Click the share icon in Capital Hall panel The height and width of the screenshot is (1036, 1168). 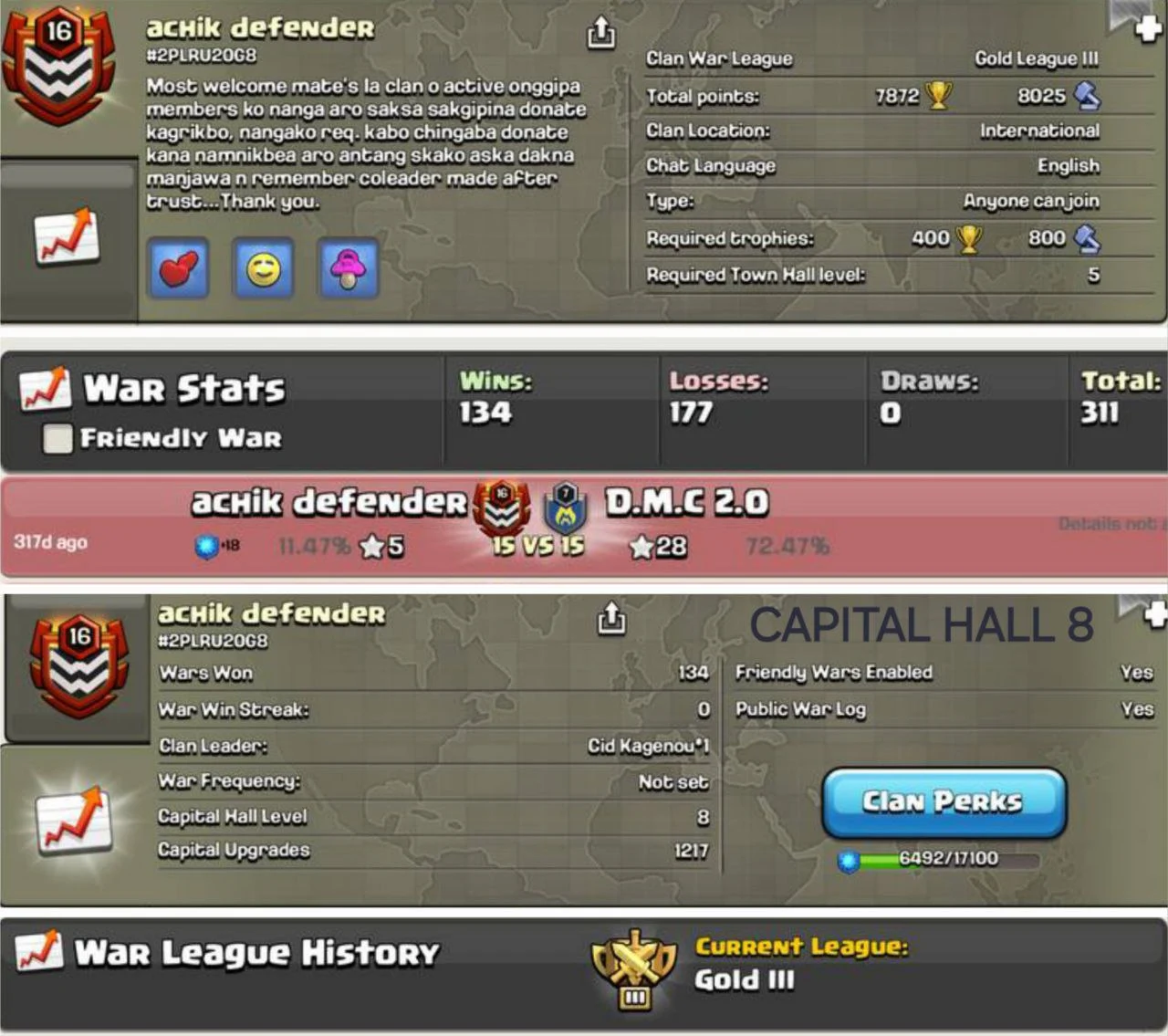tap(611, 618)
